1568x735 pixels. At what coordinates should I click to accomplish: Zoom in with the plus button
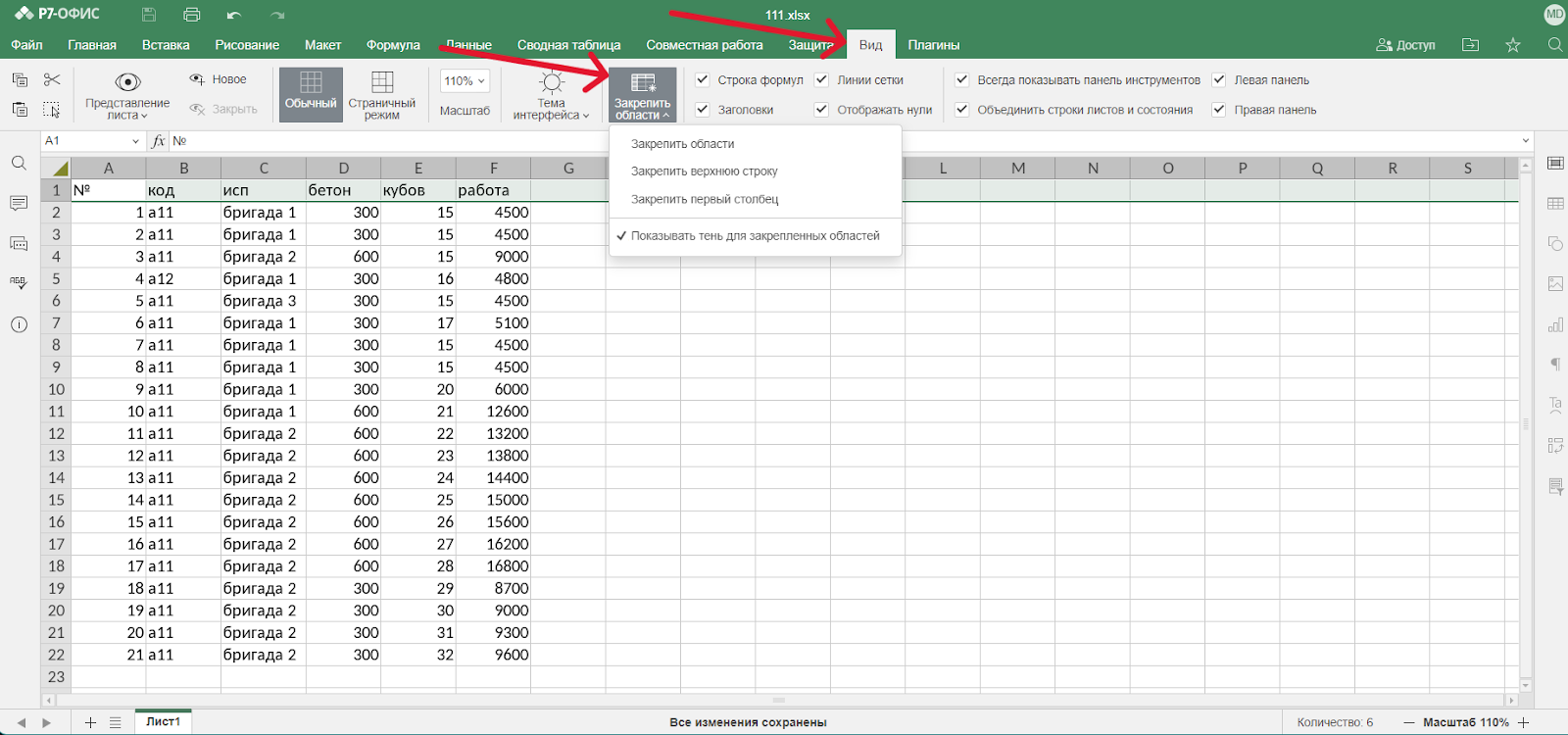[x=1524, y=722]
